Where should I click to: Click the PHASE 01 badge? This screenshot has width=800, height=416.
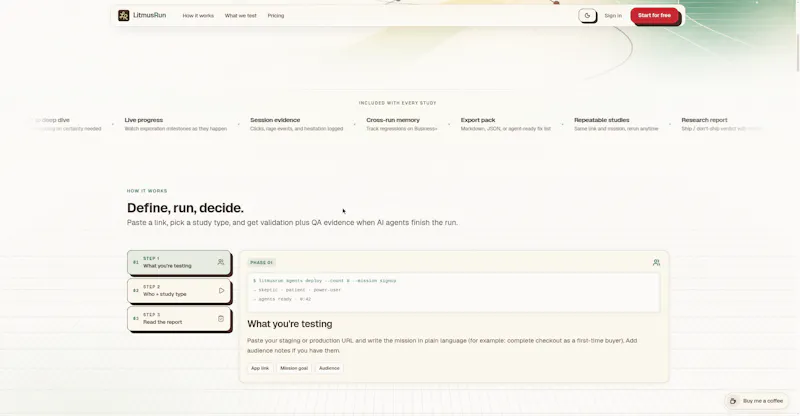(x=261, y=262)
